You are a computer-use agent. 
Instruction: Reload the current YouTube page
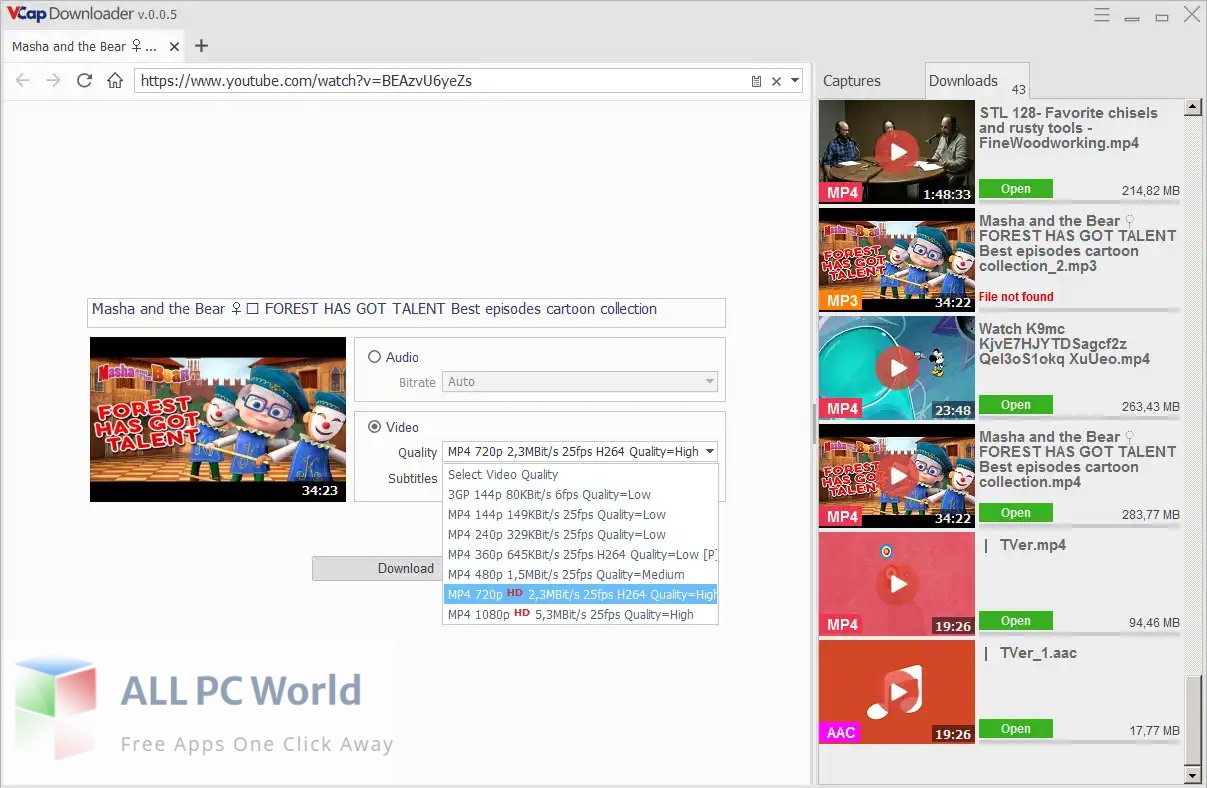pyautogui.click(x=84, y=80)
